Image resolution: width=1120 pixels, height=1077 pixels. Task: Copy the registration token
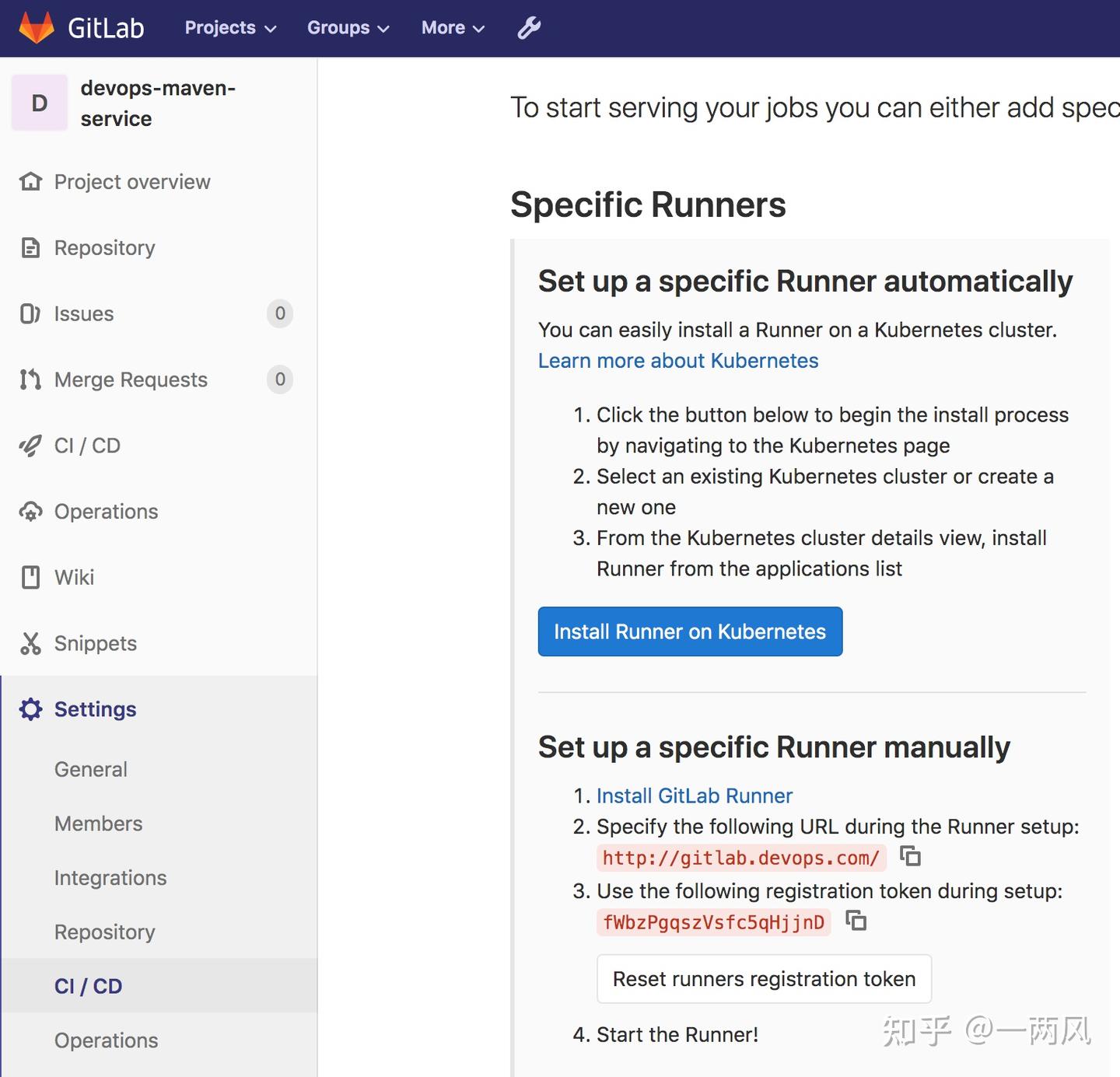tap(857, 921)
